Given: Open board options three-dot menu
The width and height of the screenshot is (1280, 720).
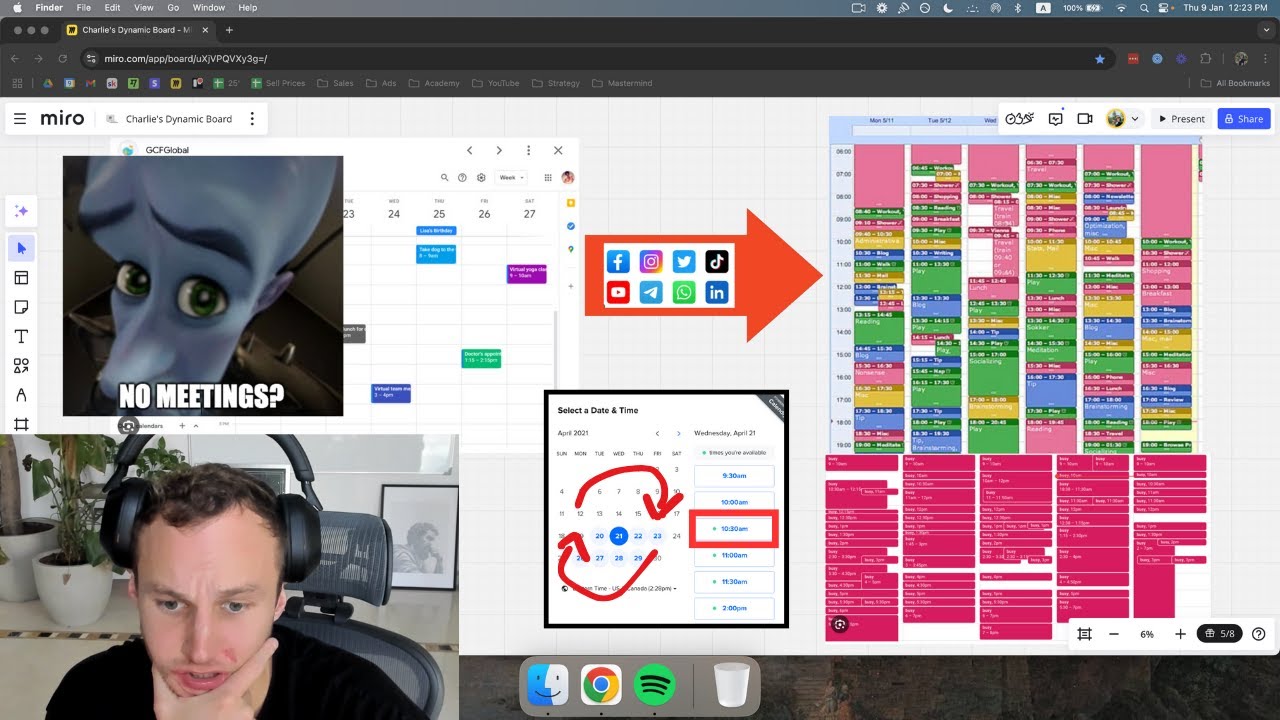Looking at the screenshot, I should coord(252,119).
